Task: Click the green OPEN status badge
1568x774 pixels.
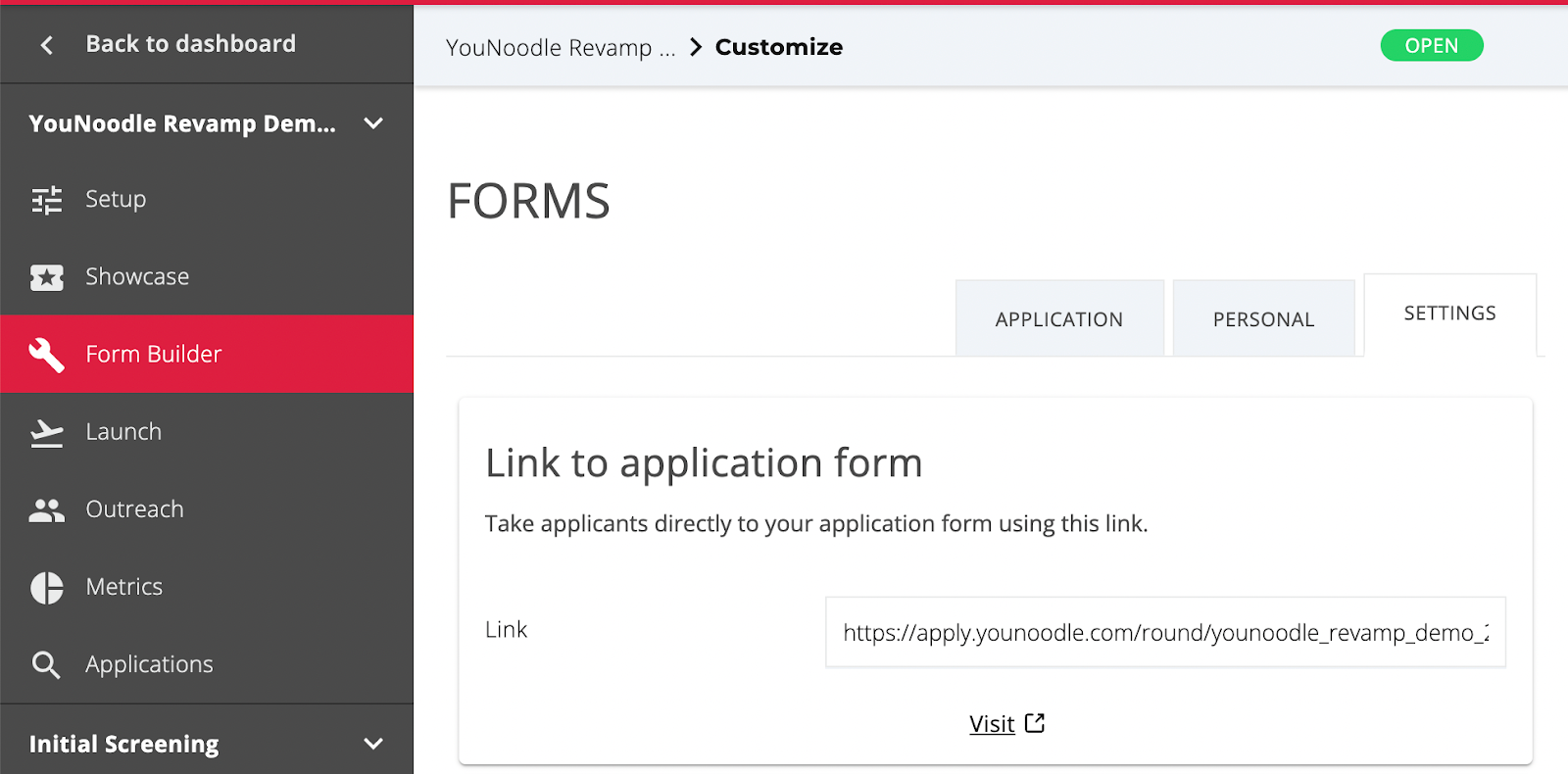Action: click(1432, 45)
